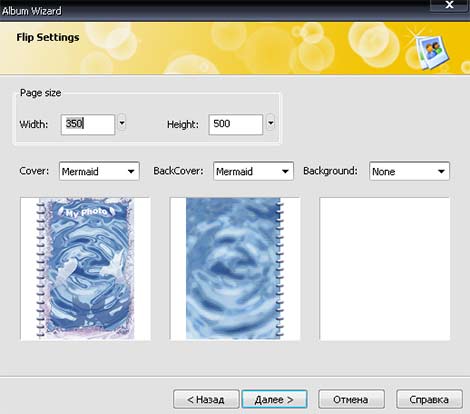Image resolution: width=470 pixels, height=414 pixels.
Task: Click the Page size group label
Action: pyautogui.click(x=41, y=93)
